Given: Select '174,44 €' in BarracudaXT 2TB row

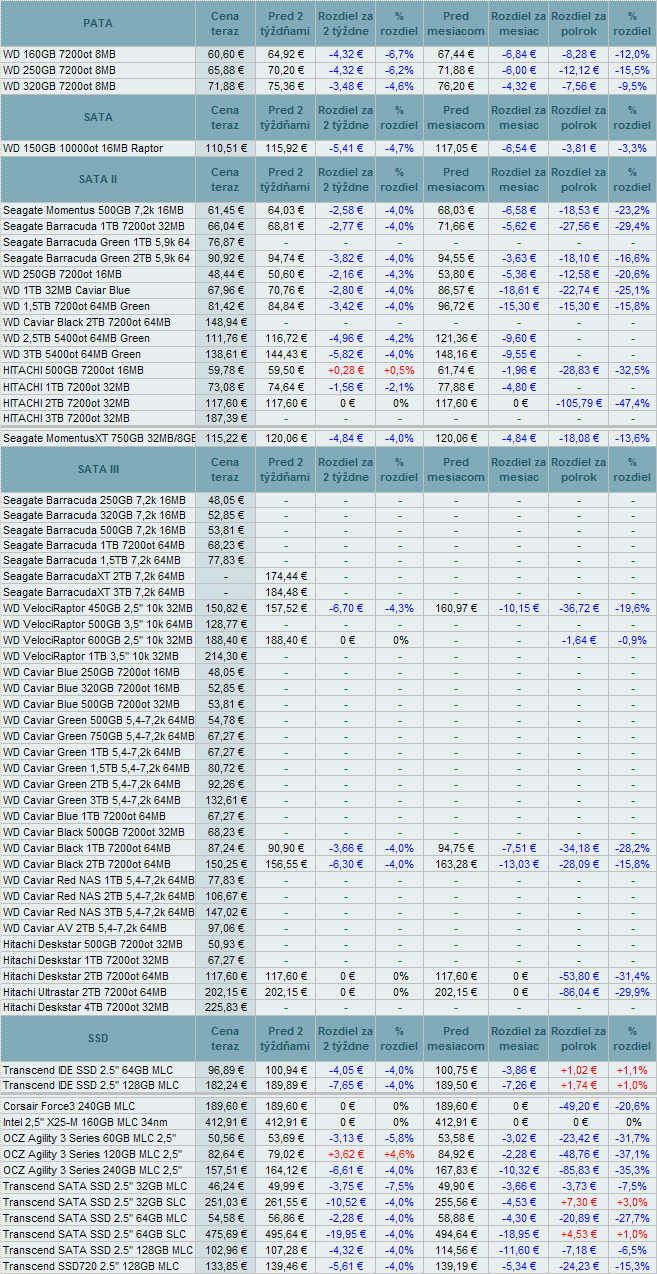Looking at the screenshot, I should (x=286, y=577).
